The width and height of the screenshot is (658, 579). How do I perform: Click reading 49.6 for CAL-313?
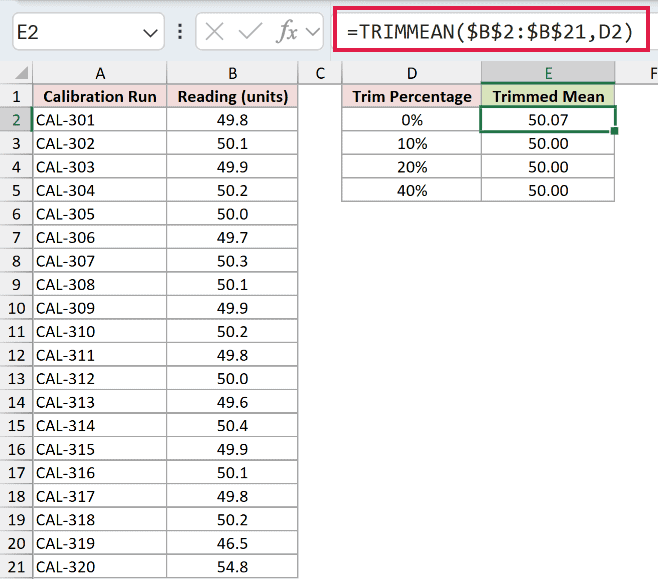point(232,402)
